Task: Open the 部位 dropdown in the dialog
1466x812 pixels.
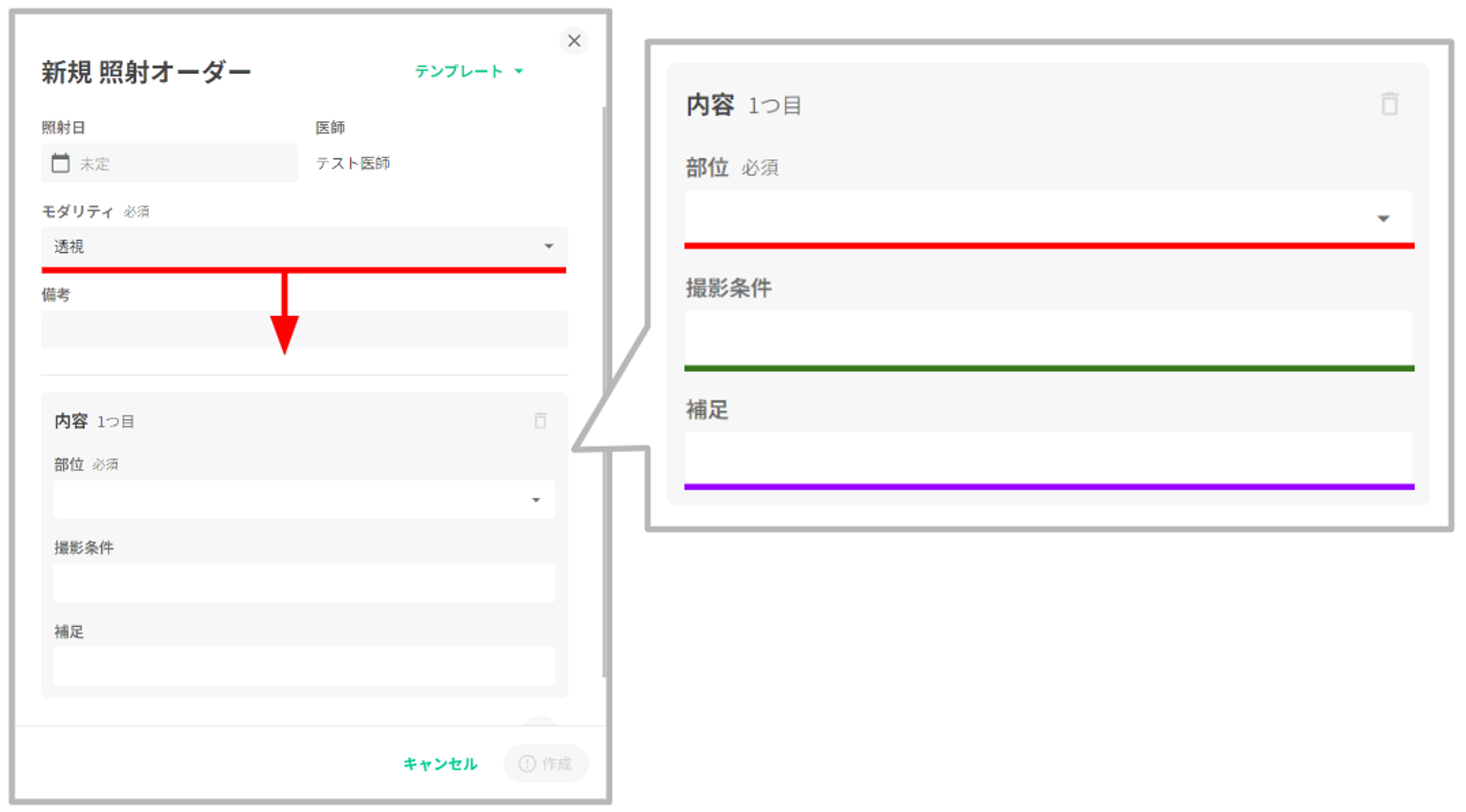Action: click(303, 500)
